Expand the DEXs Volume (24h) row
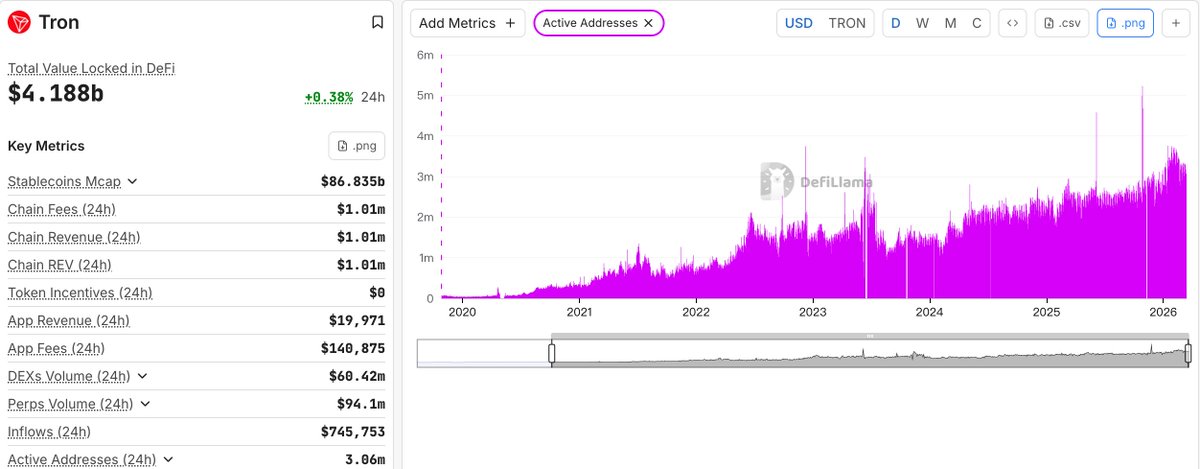This screenshot has height=469, width=1200. click(x=142, y=376)
